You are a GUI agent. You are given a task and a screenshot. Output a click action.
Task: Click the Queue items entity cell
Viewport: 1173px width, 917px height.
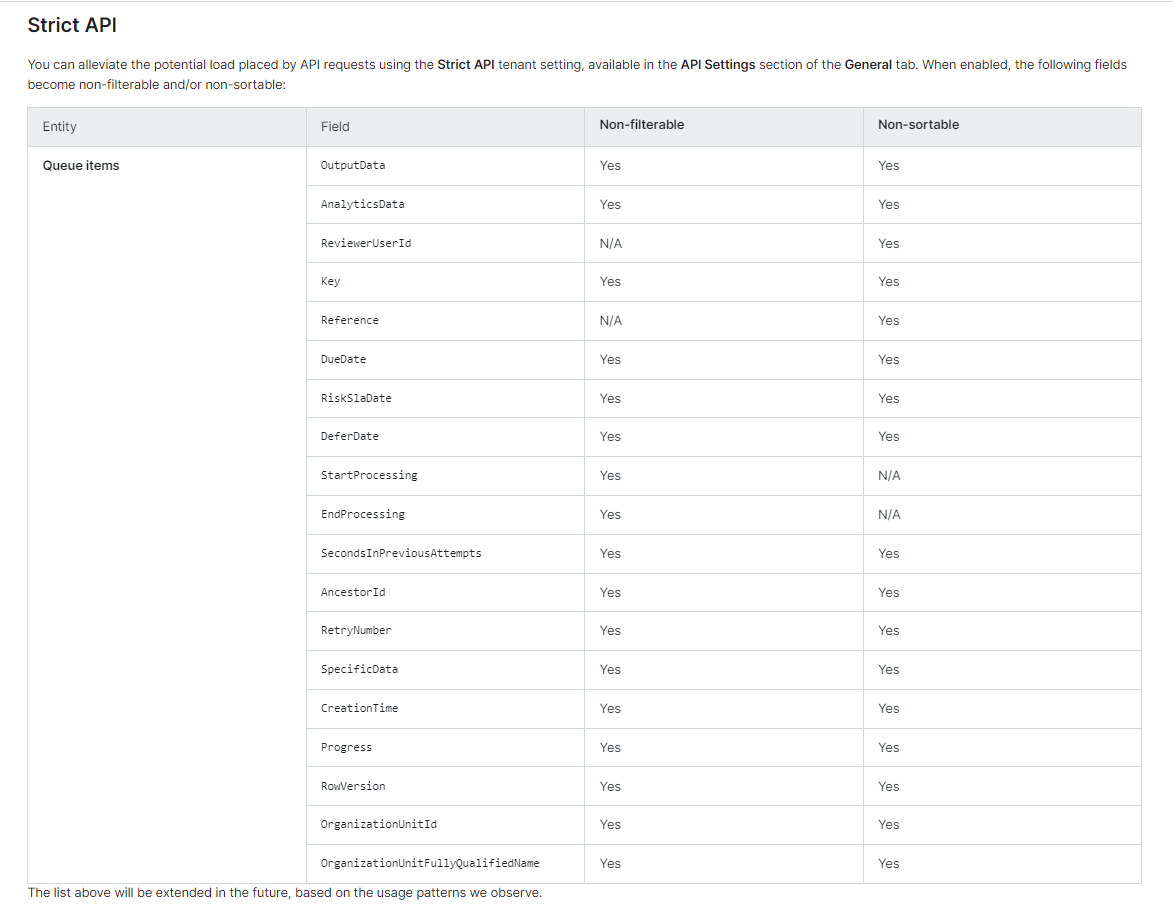tap(80, 166)
